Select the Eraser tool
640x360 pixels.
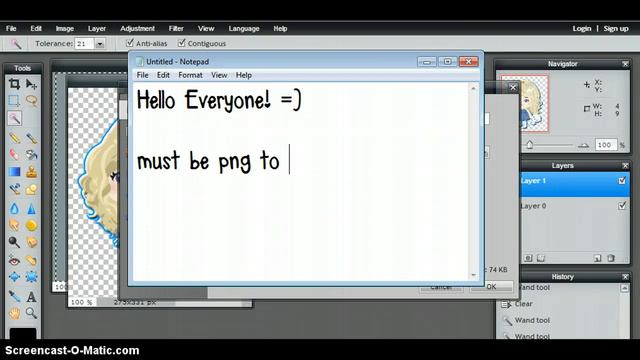(x=14, y=155)
